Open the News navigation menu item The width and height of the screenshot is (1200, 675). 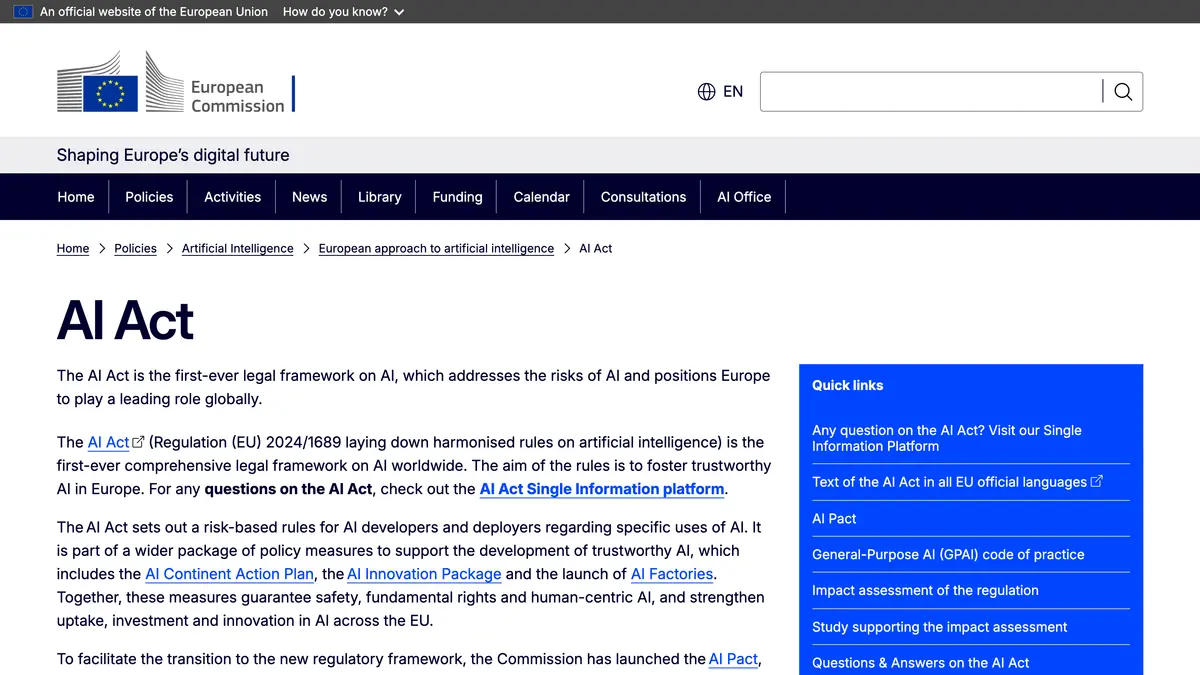(309, 197)
